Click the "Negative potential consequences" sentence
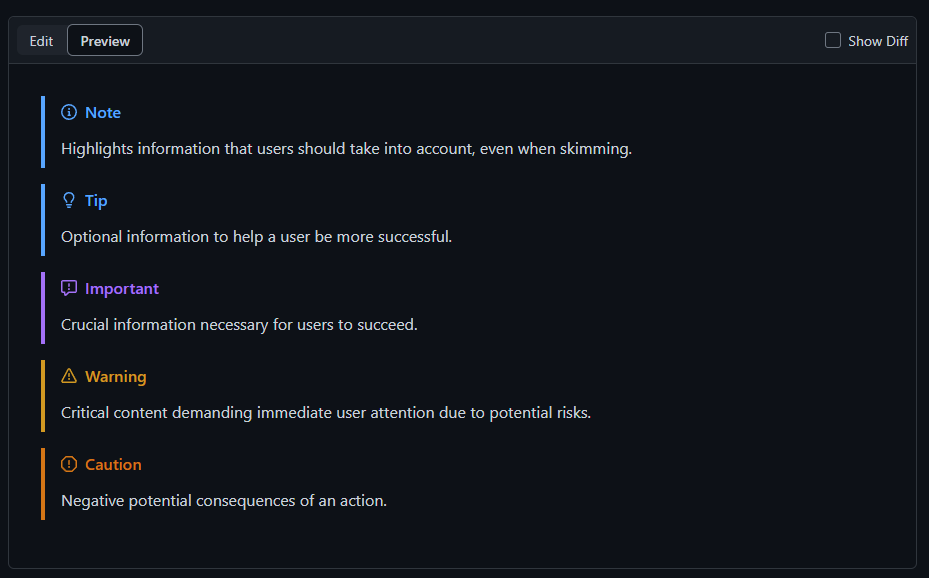Screen dimensions: 929x578 click(224, 501)
